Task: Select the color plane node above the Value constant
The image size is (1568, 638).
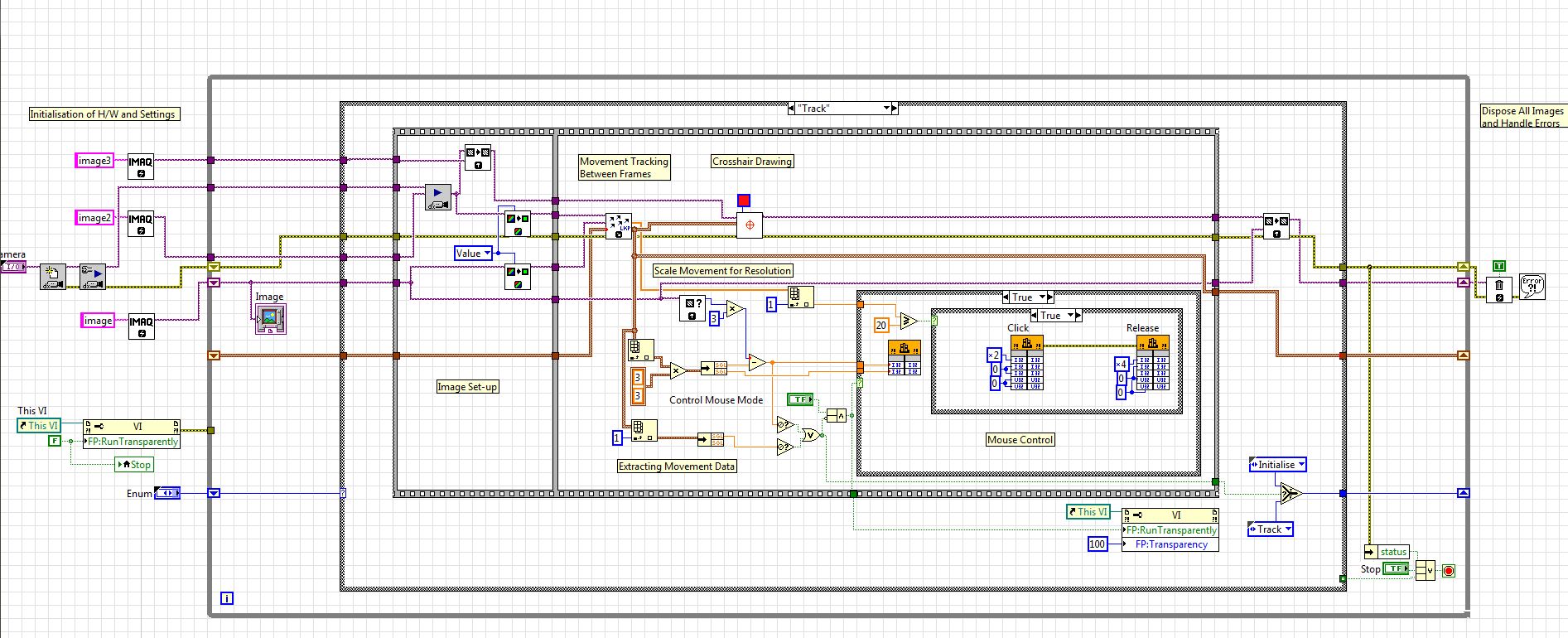Action: coord(518,224)
